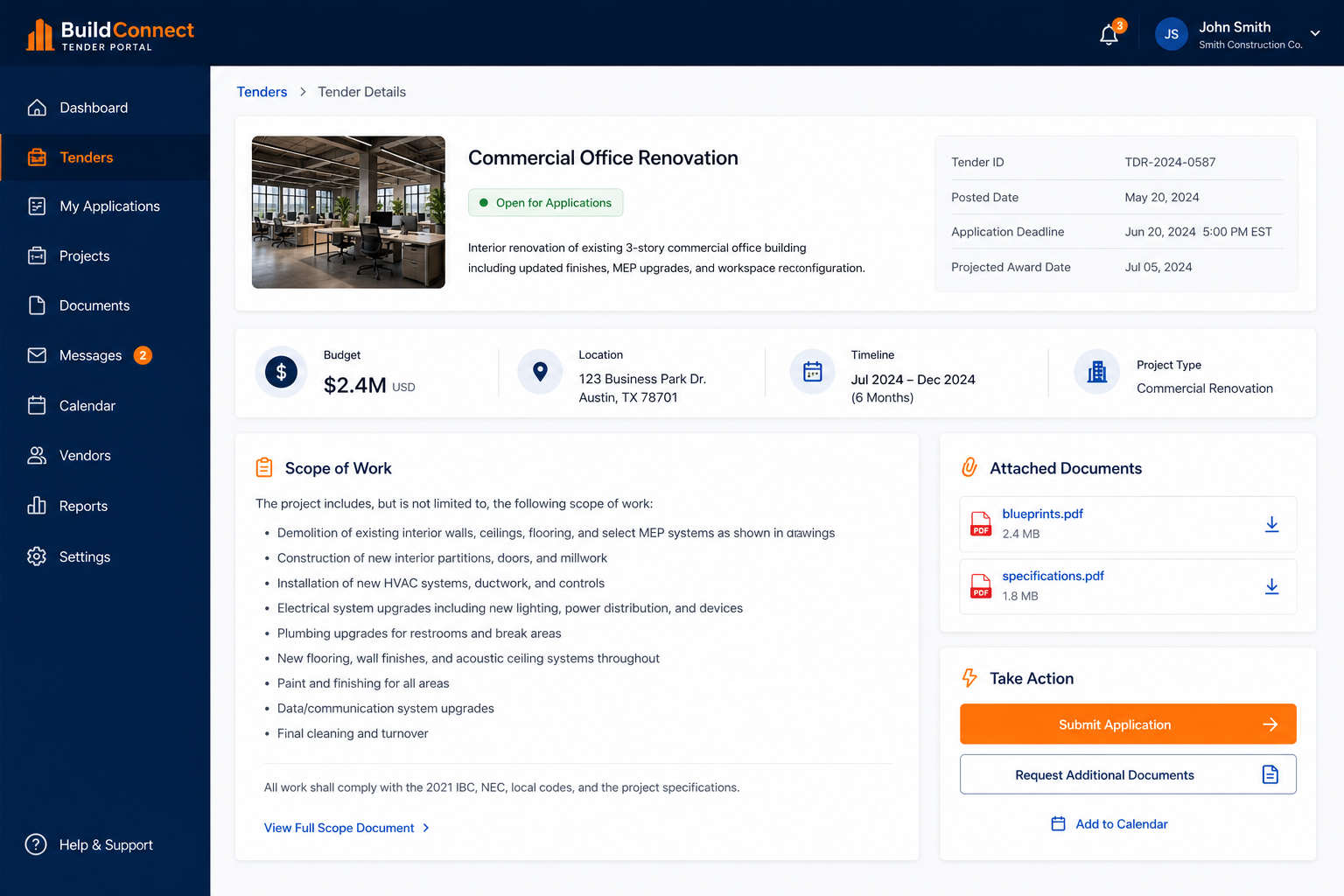Click the Add to Calendar link

1109,824
